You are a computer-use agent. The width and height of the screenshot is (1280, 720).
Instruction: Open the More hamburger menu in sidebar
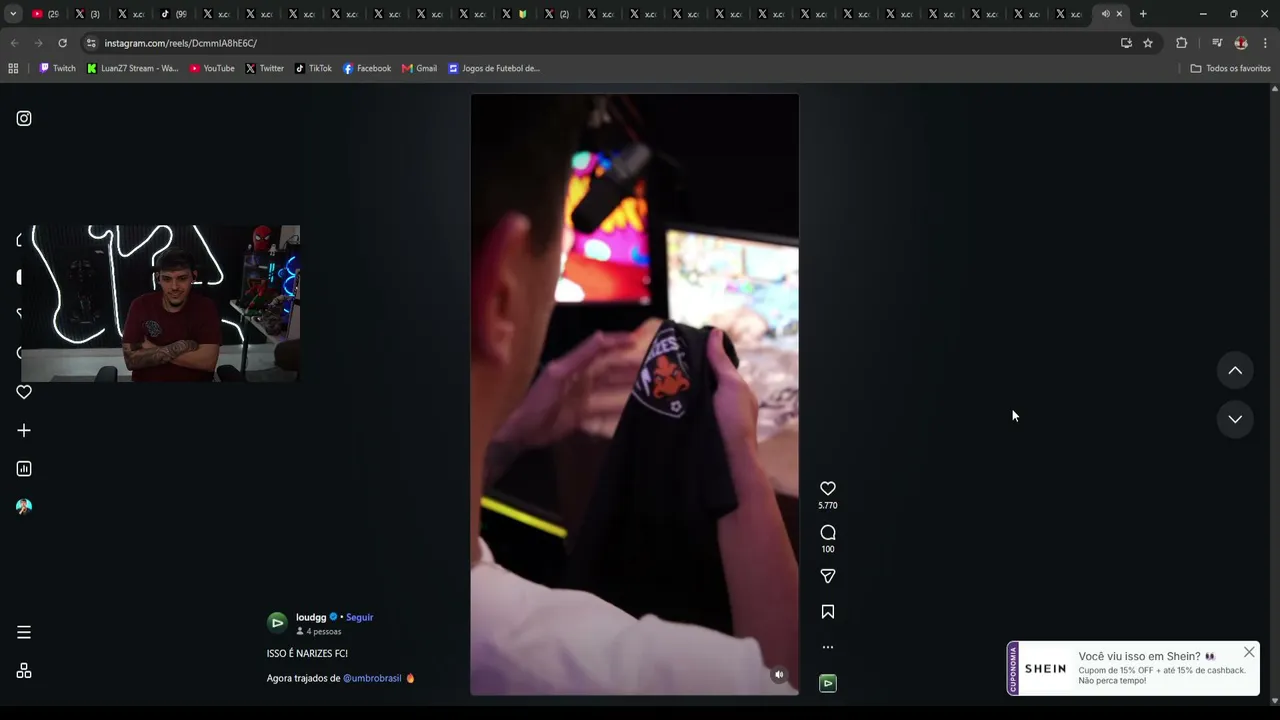point(24,632)
